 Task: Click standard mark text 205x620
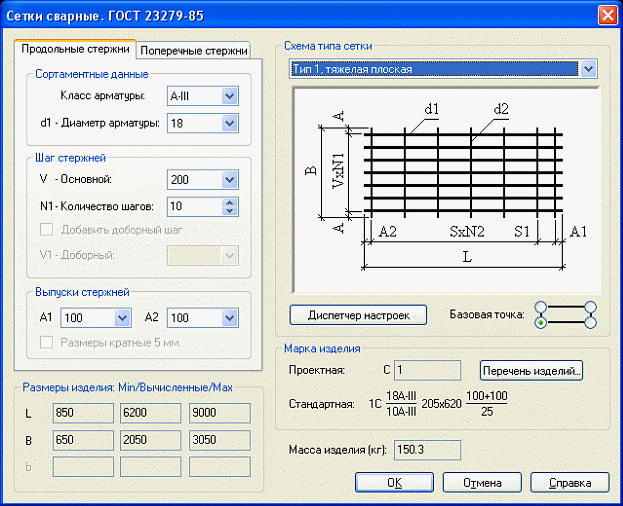click(441, 404)
